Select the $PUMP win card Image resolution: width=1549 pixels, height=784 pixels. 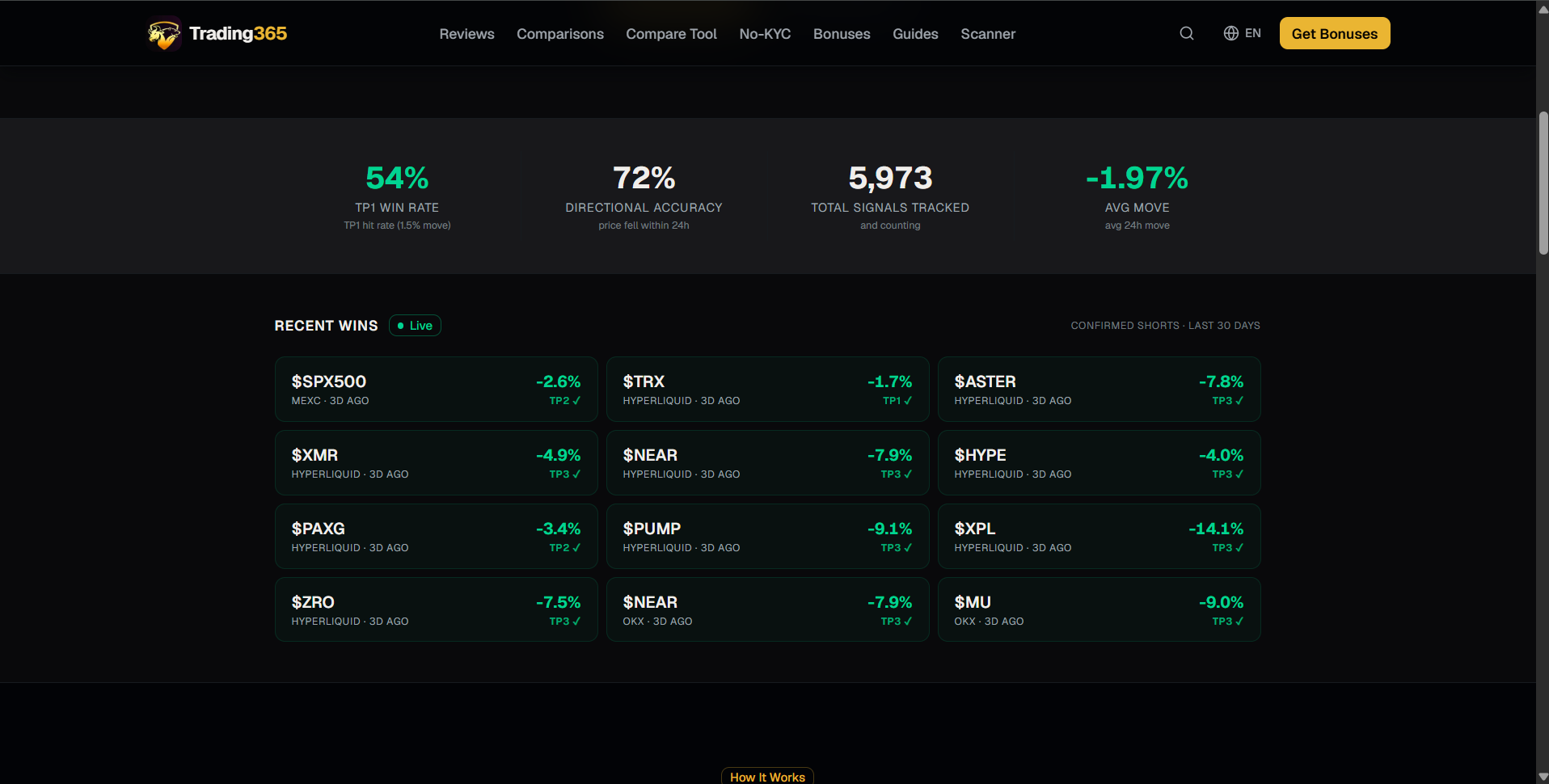pyautogui.click(x=767, y=536)
